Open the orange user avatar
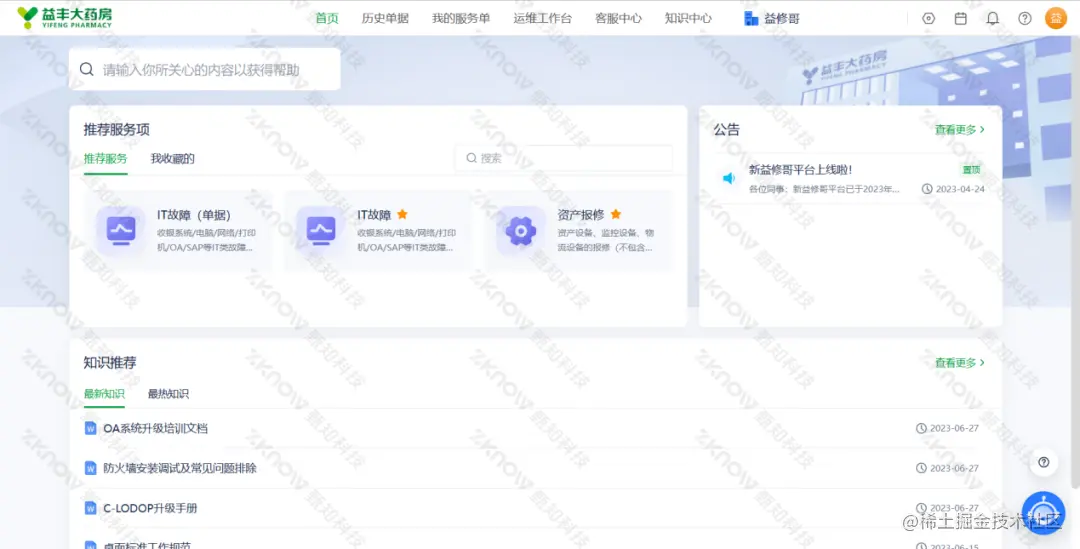This screenshot has height=549, width=1080. pyautogui.click(x=1056, y=18)
